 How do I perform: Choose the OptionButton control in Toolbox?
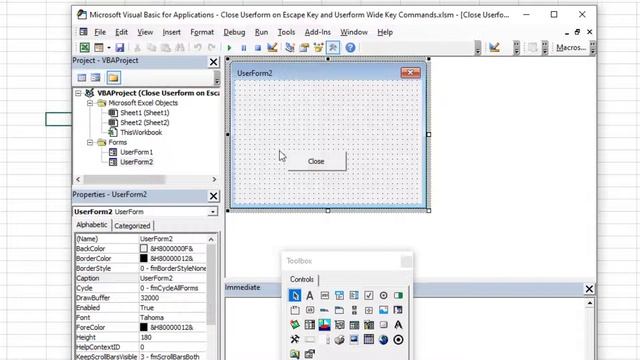click(383, 295)
